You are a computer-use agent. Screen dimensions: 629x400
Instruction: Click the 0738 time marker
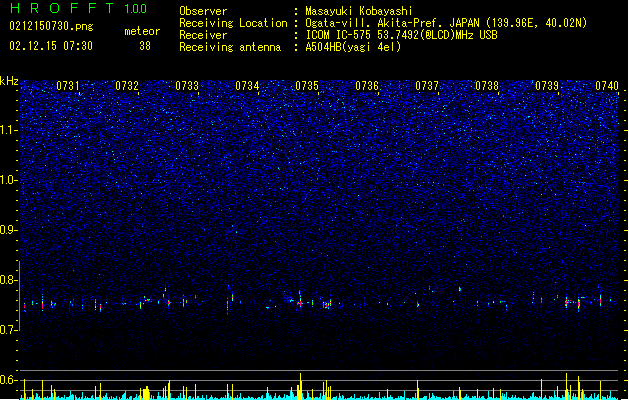pyautogui.click(x=487, y=86)
